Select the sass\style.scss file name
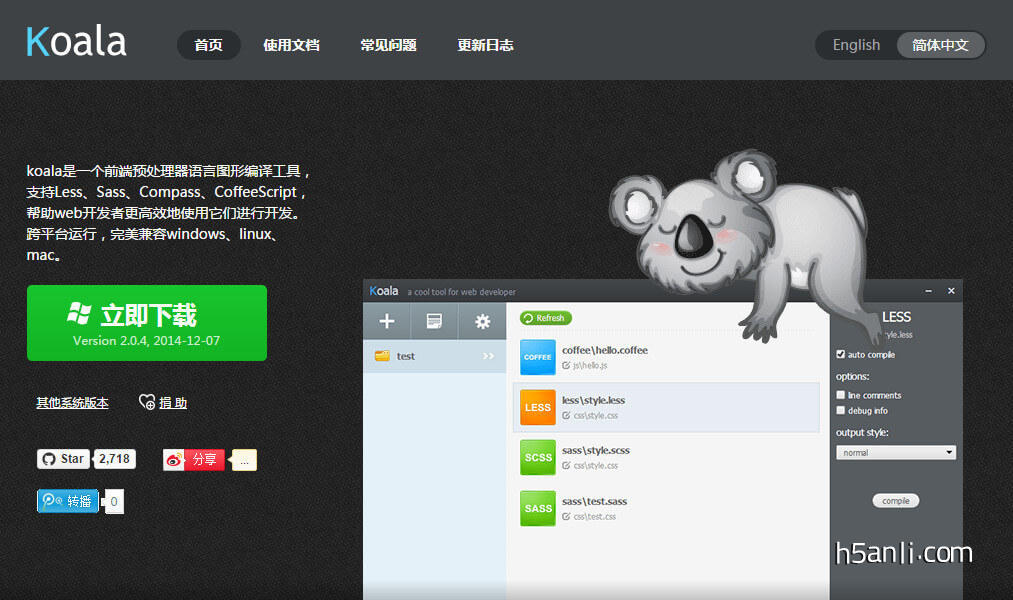Screen dimensions: 1013x600 pyautogui.click(x=596, y=450)
